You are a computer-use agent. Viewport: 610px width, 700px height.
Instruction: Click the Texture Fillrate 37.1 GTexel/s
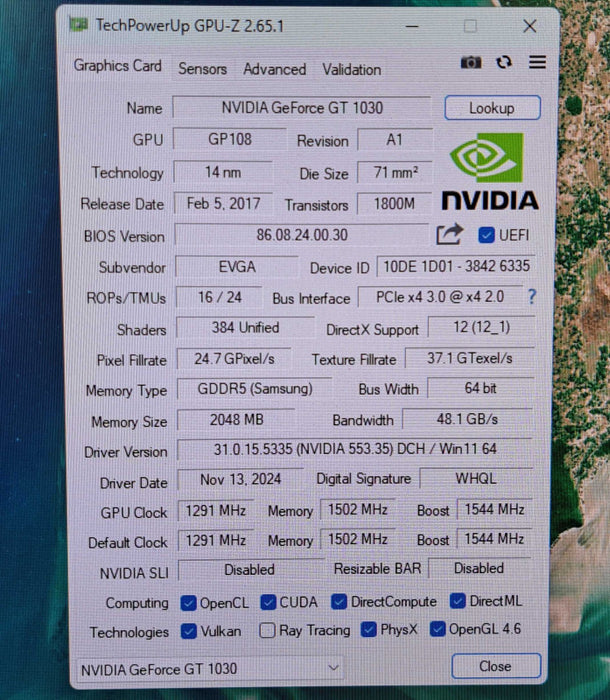(x=469, y=358)
